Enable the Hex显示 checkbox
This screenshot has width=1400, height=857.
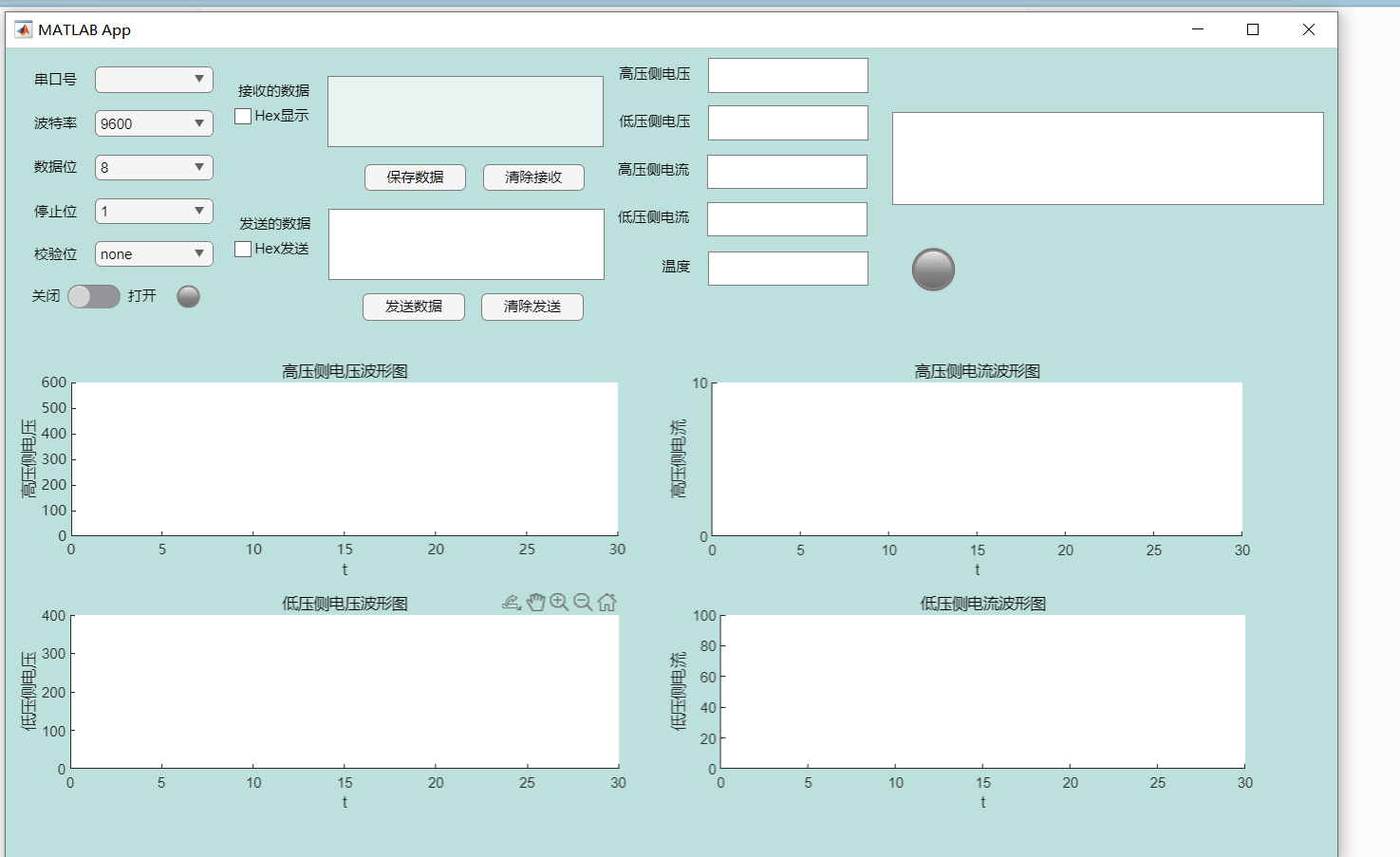click(243, 116)
